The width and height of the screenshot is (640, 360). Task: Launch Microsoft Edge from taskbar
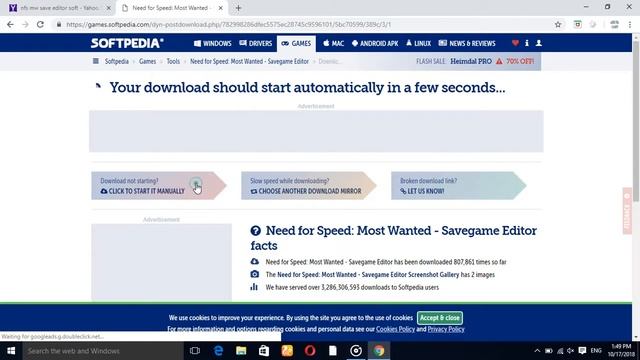218,351
